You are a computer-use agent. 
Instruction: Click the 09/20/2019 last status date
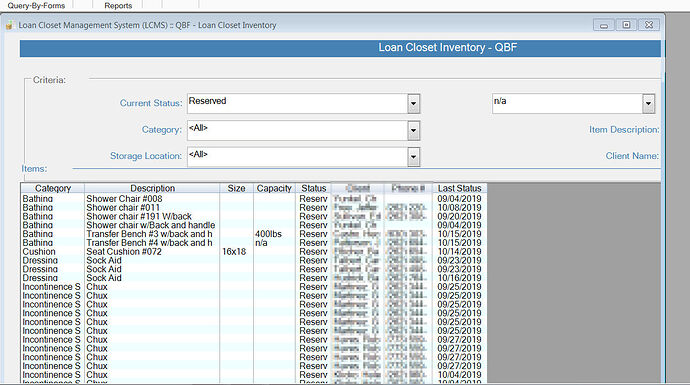(x=459, y=216)
